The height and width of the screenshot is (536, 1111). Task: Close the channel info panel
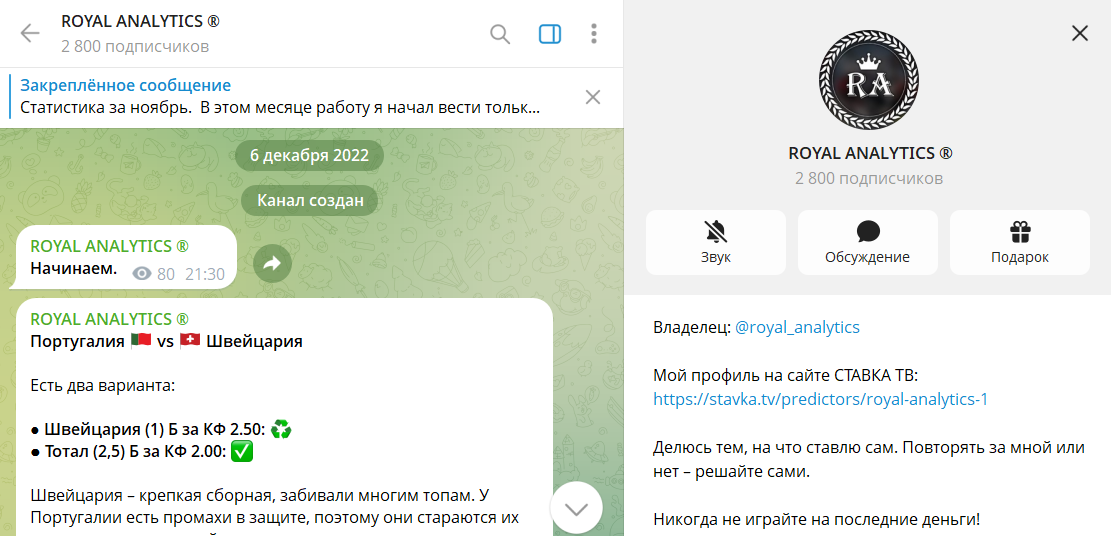[1080, 33]
